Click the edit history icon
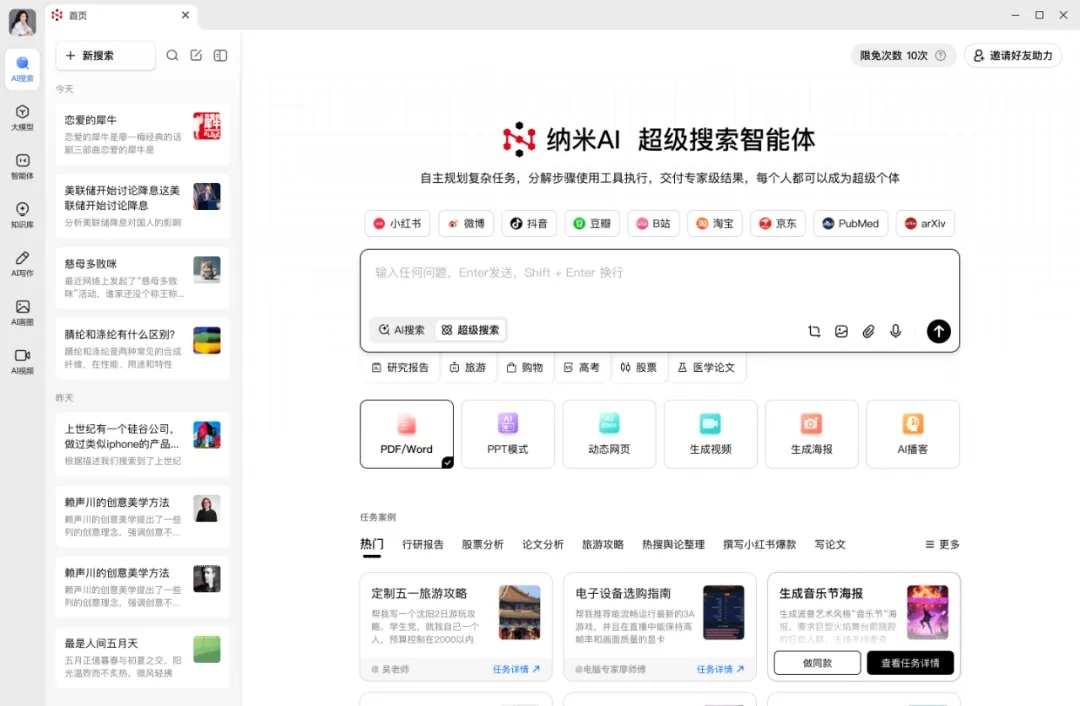This screenshot has width=1080, height=706. [196, 55]
